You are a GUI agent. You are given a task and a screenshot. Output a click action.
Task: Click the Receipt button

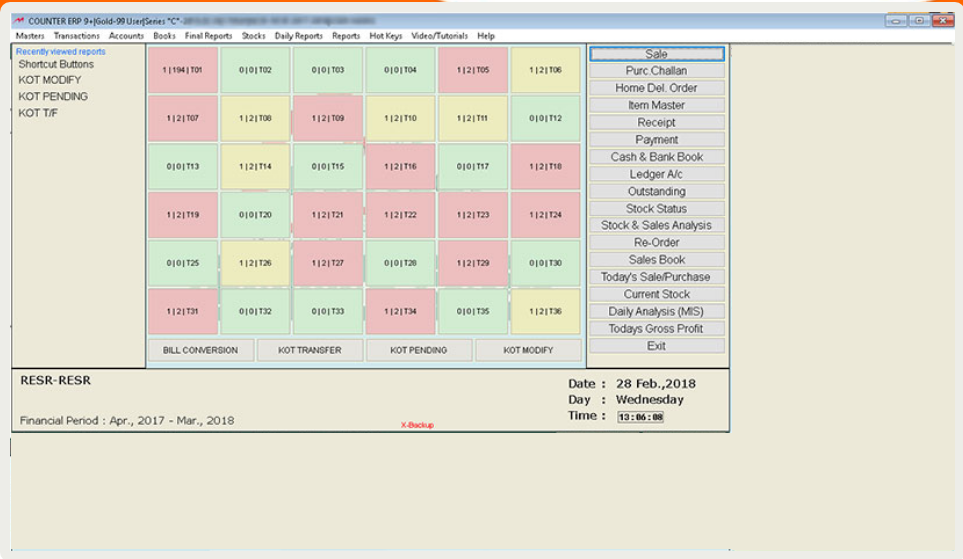pyautogui.click(x=657, y=122)
